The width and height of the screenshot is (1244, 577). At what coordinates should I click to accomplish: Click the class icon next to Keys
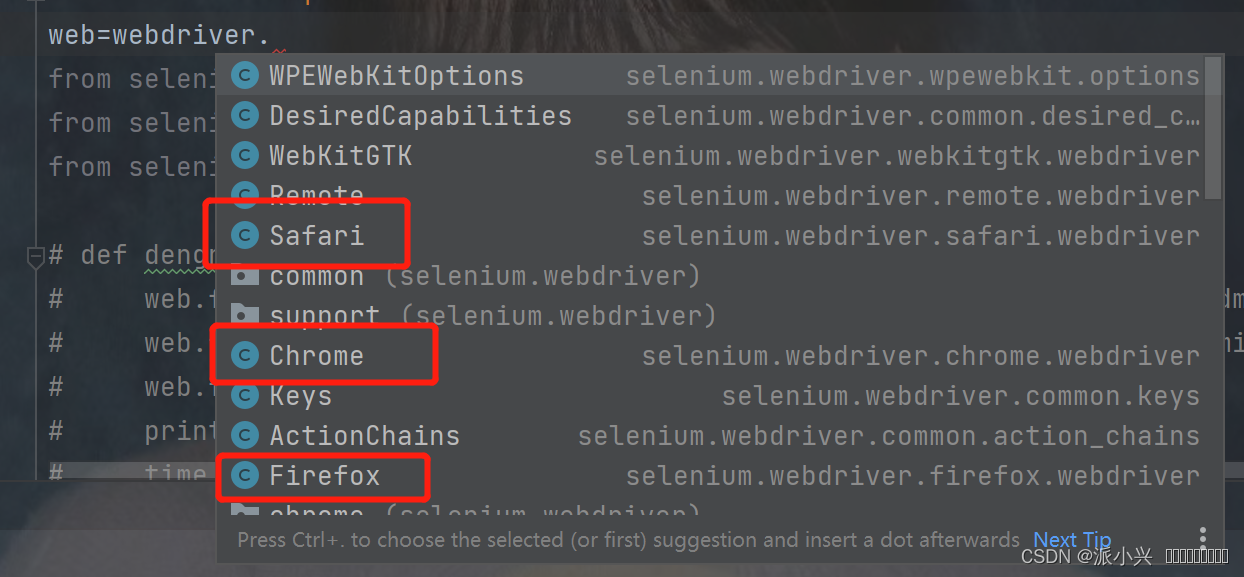[244, 396]
